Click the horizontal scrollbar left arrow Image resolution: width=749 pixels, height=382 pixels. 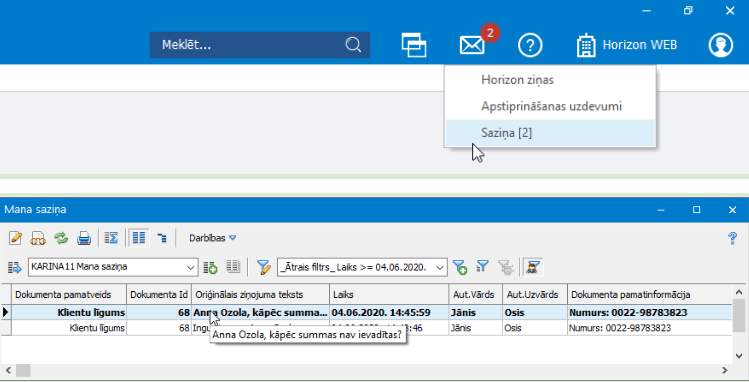coord(8,370)
